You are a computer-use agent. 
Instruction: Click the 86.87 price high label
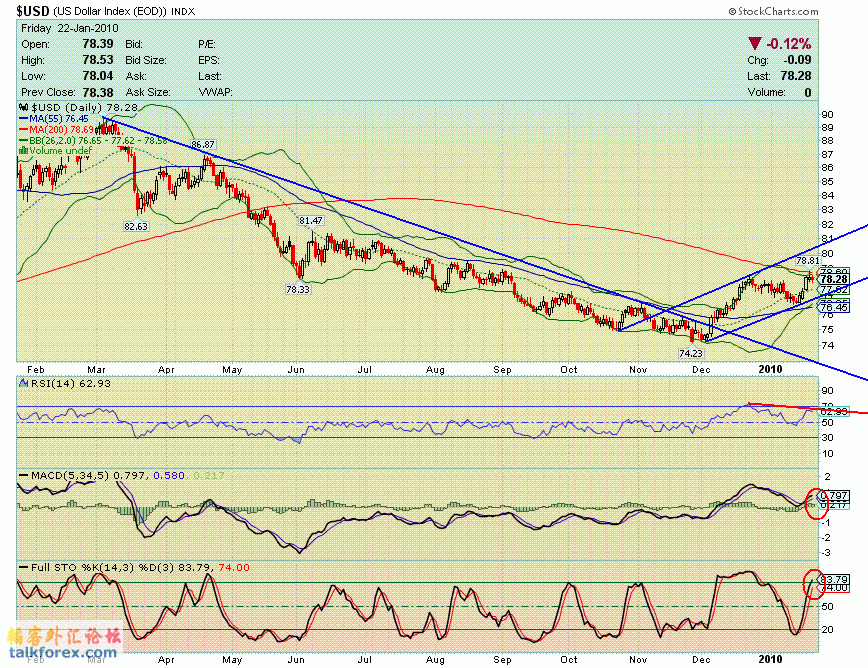[x=203, y=144]
